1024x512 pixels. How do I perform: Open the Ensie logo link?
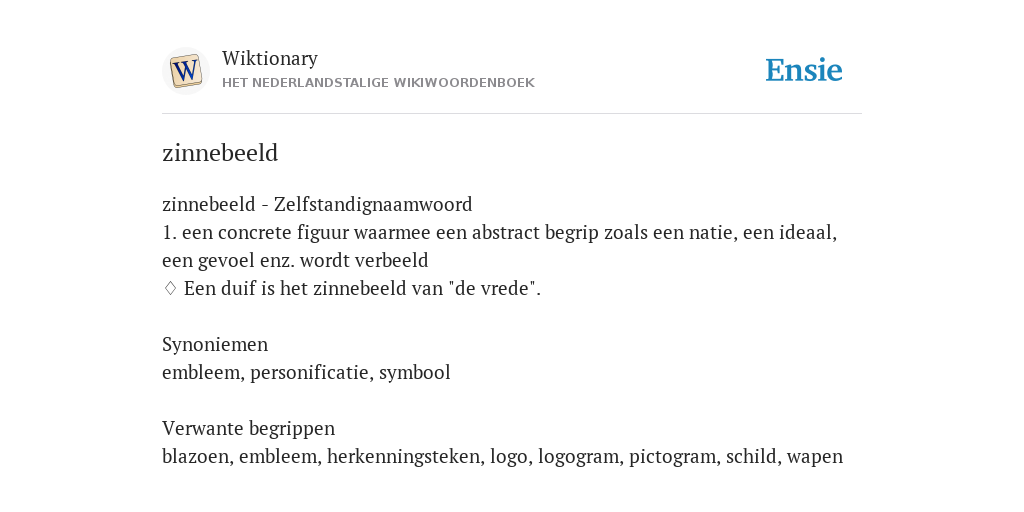click(804, 70)
